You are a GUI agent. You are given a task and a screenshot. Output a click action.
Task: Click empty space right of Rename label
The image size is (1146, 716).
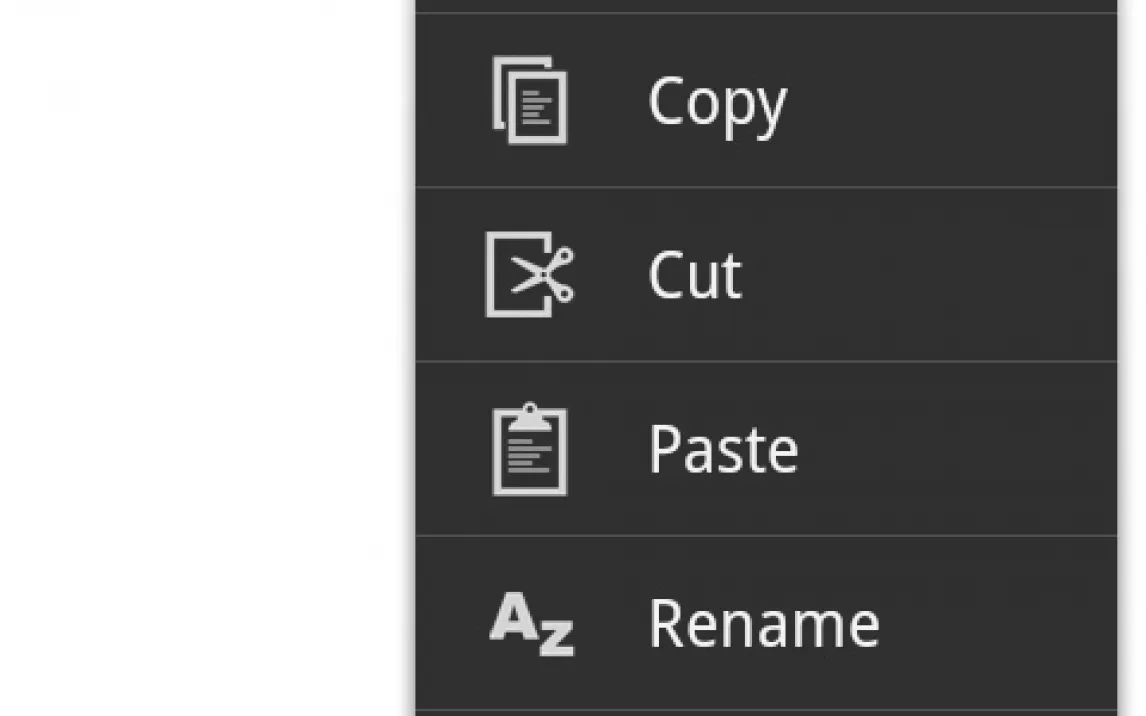(x=998, y=623)
